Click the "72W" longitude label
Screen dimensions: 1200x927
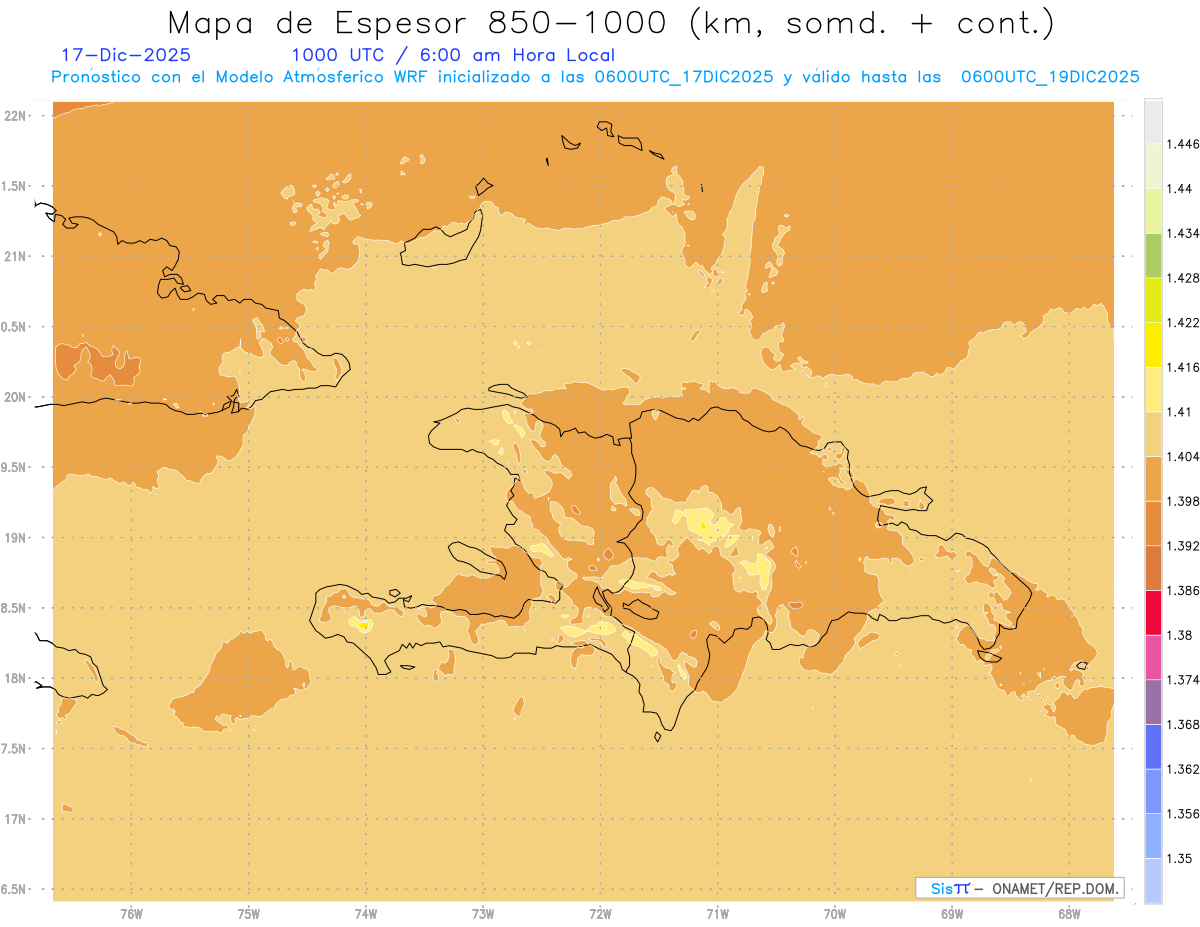tap(601, 914)
